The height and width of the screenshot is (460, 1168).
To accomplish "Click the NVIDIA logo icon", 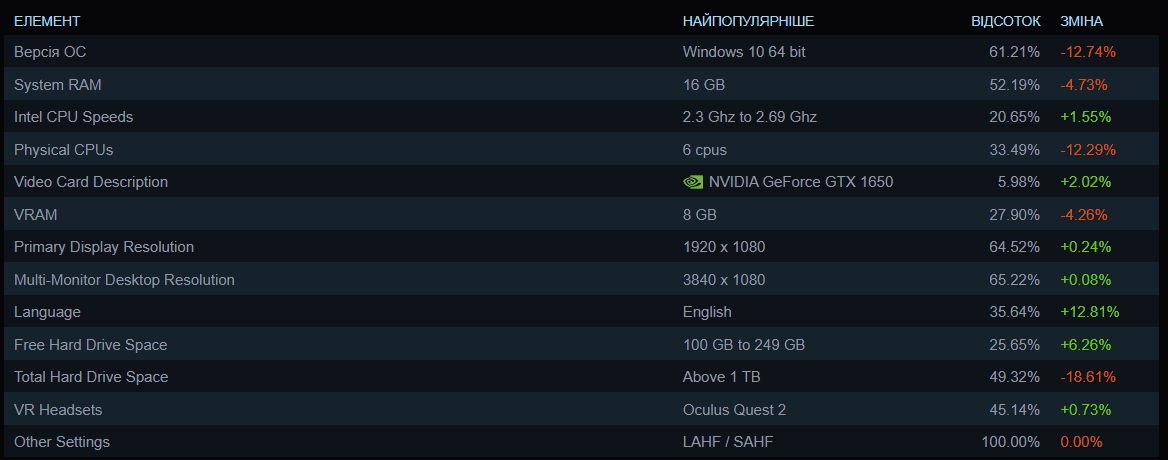I will point(693,182).
